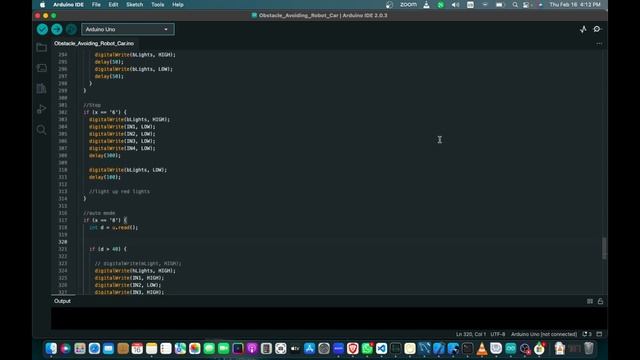The height and width of the screenshot is (360, 640).
Task: Click the 'if (d > 40) {' line
Action: pos(108,249)
